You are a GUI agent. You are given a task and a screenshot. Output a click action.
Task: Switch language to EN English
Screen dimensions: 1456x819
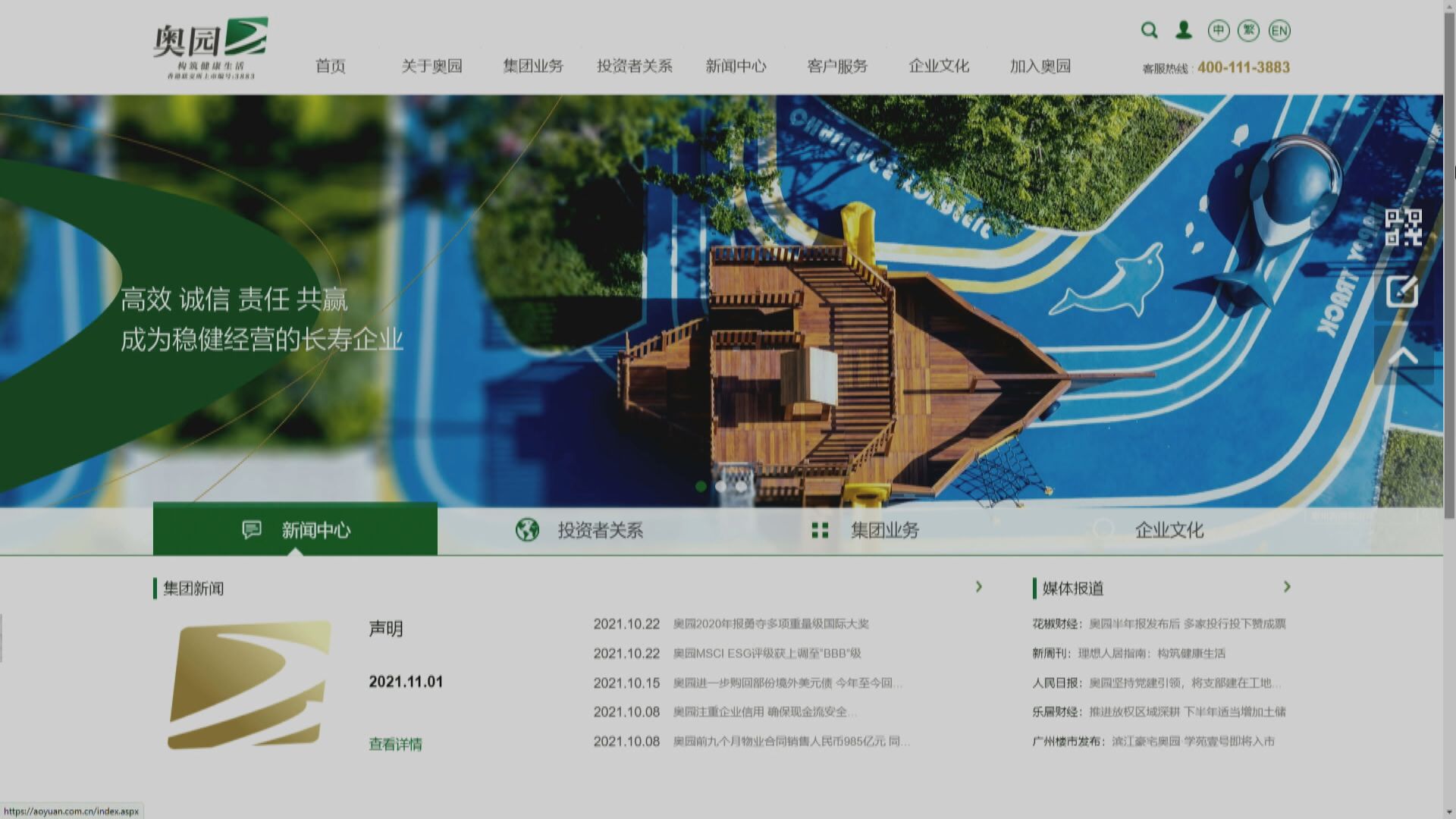point(1279,30)
